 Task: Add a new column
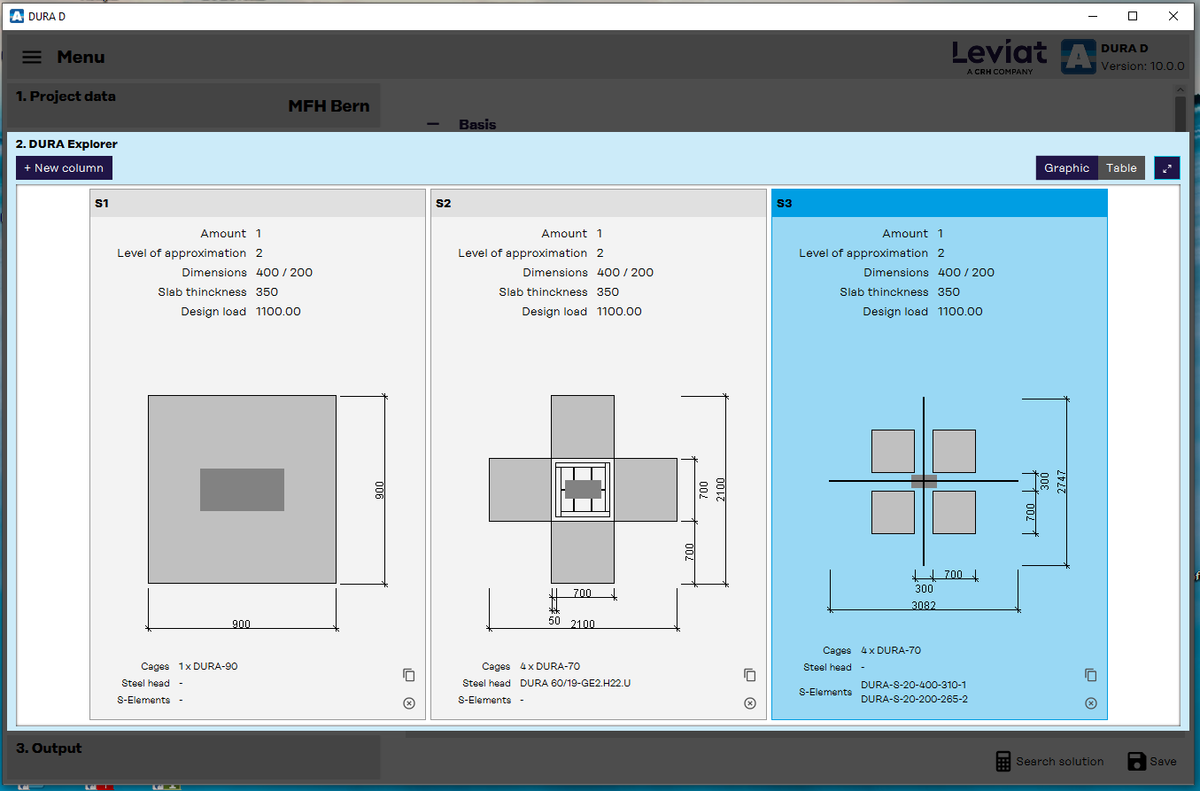point(64,168)
